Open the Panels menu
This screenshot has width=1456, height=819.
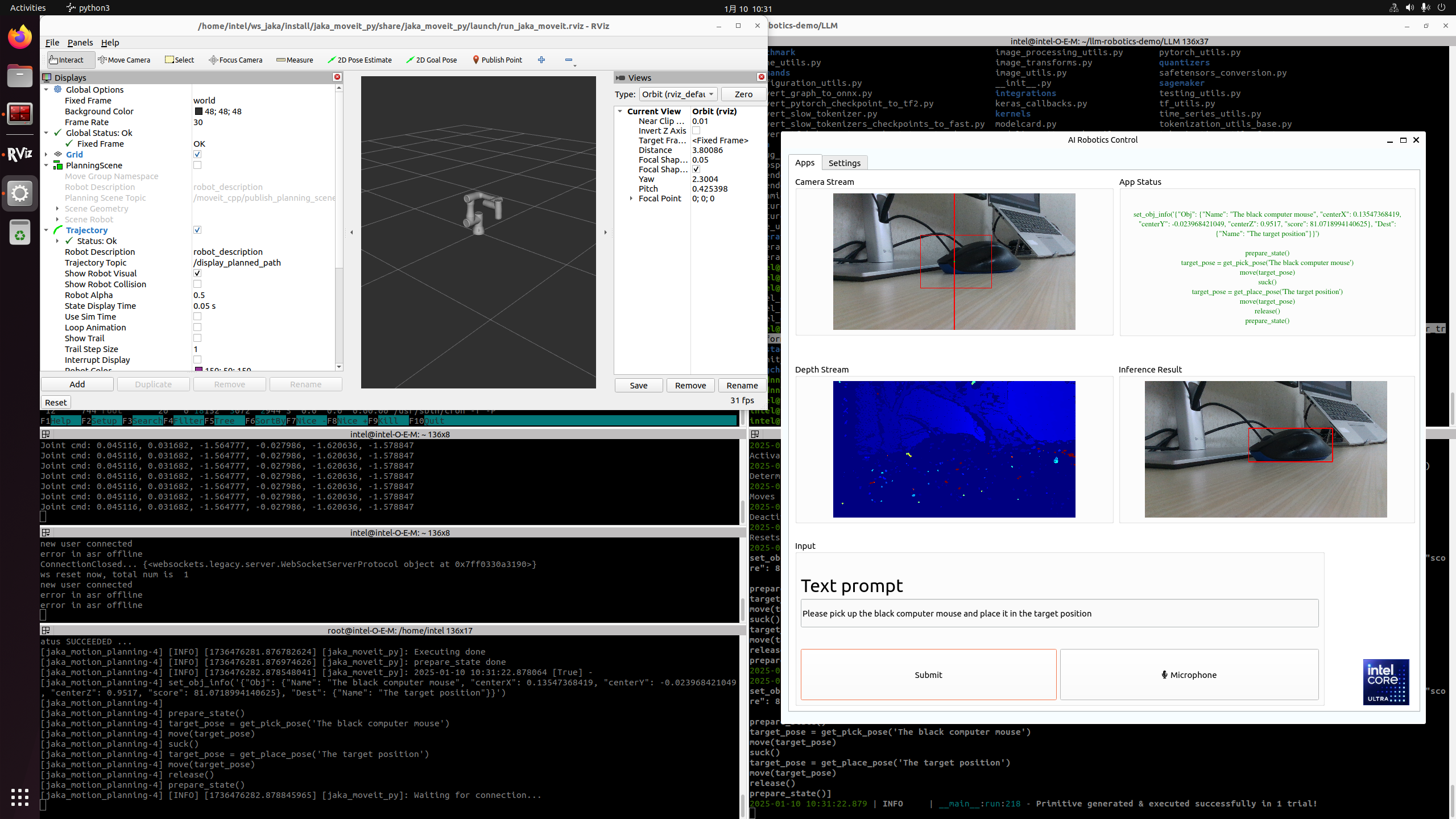tap(80, 43)
